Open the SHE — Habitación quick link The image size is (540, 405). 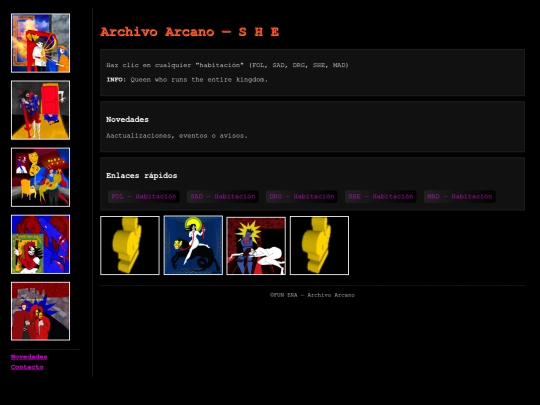tap(381, 197)
